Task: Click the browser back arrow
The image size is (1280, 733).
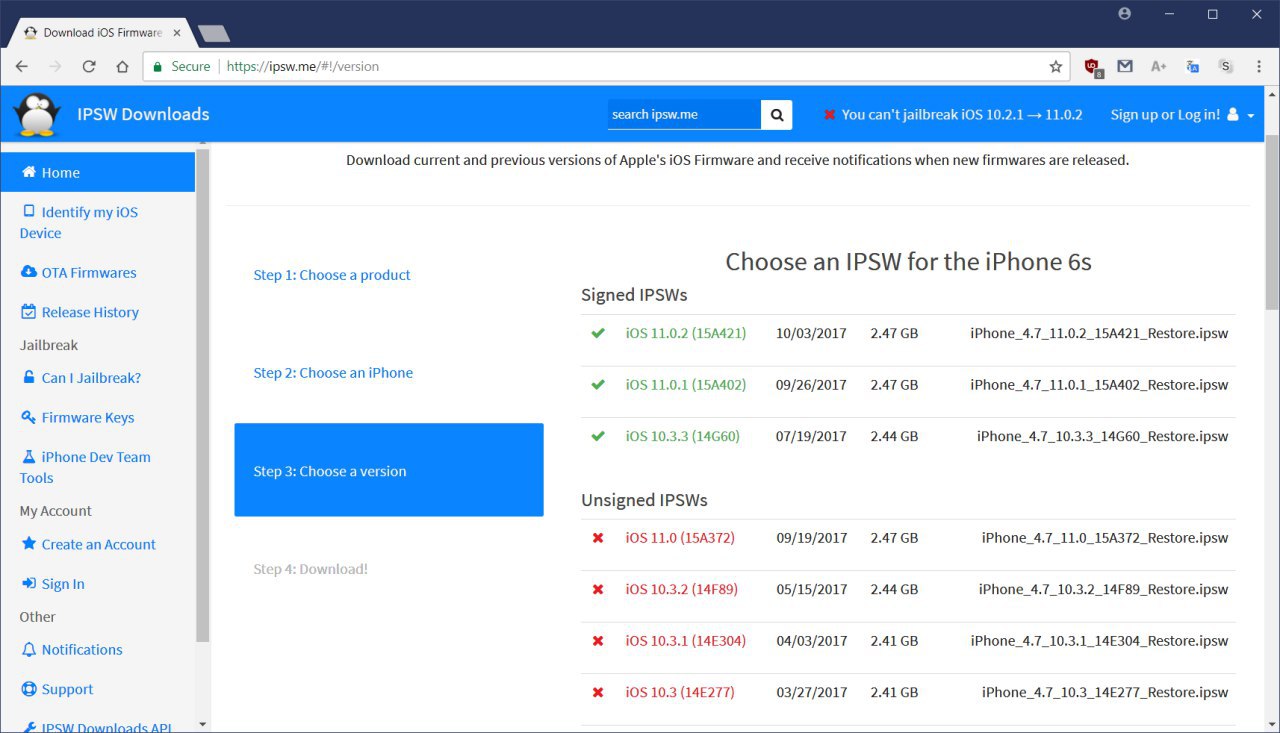Action: point(22,66)
